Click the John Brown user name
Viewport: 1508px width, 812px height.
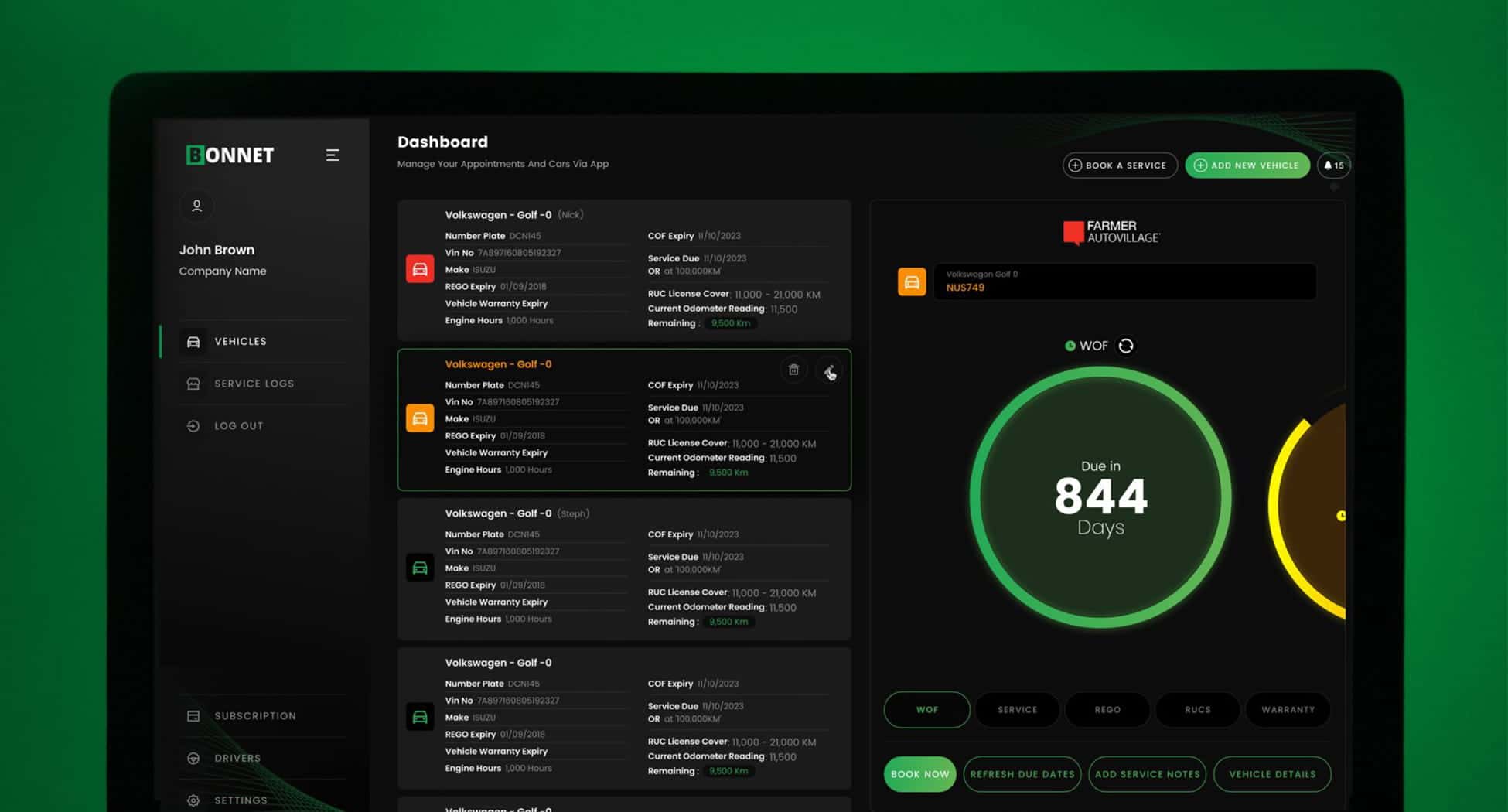pyautogui.click(x=217, y=250)
